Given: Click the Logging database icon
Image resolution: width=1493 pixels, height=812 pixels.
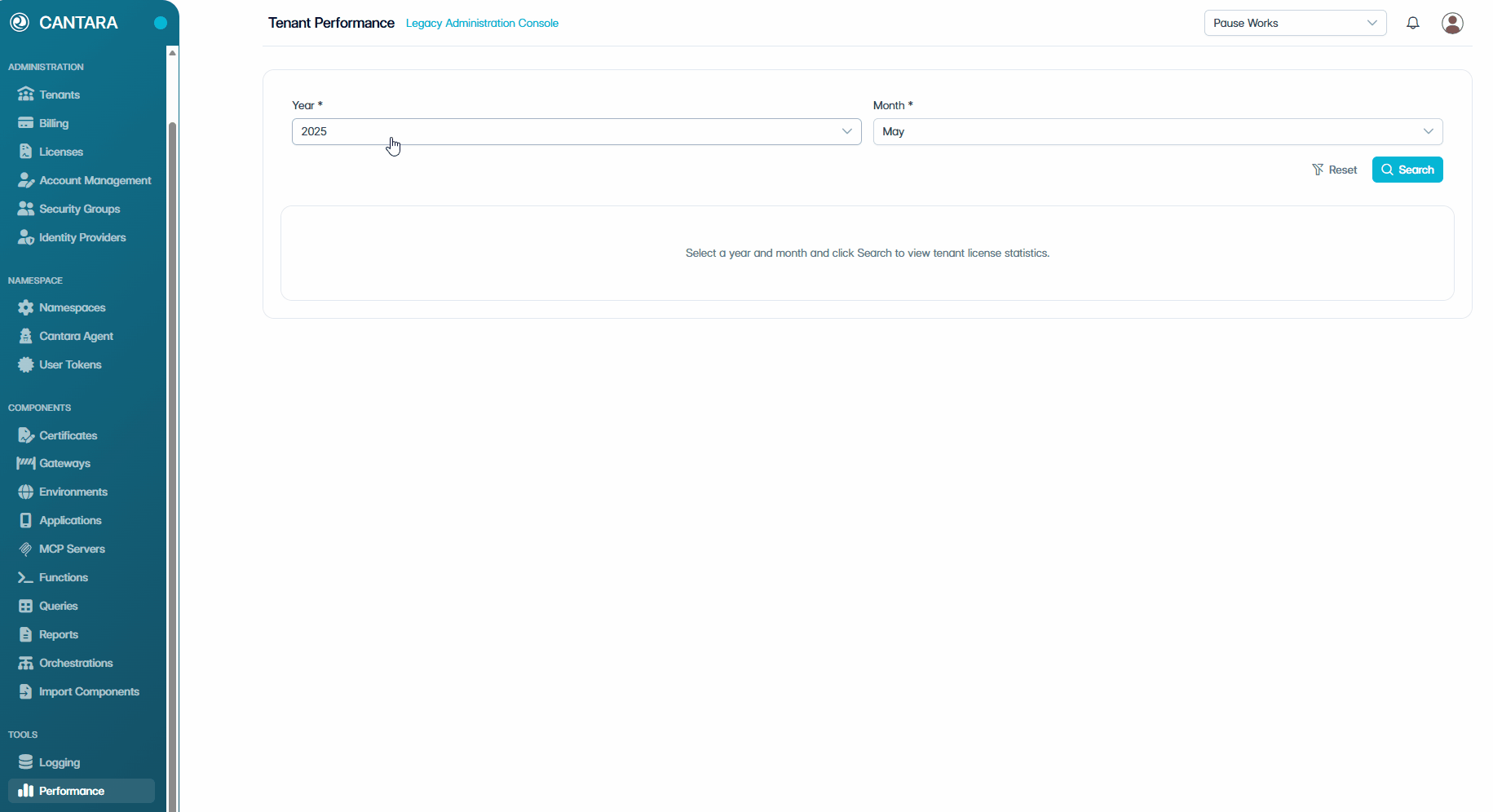Looking at the screenshot, I should 26,762.
